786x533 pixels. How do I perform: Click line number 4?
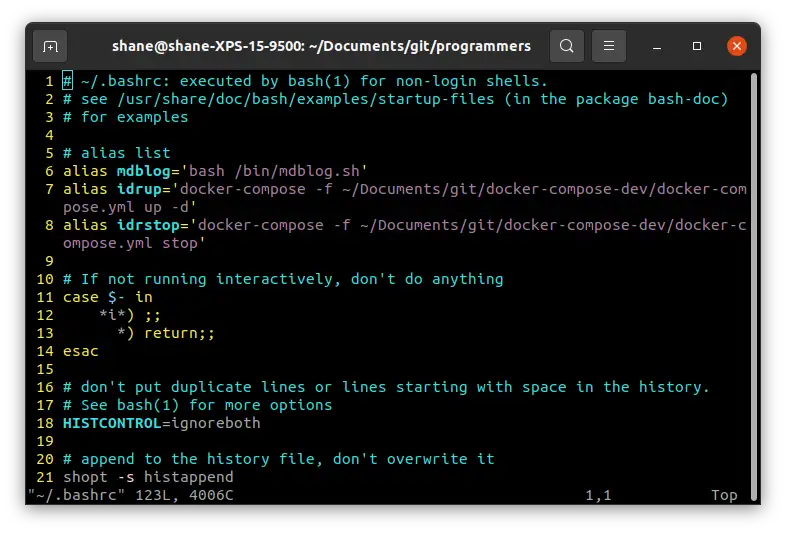tap(49, 135)
